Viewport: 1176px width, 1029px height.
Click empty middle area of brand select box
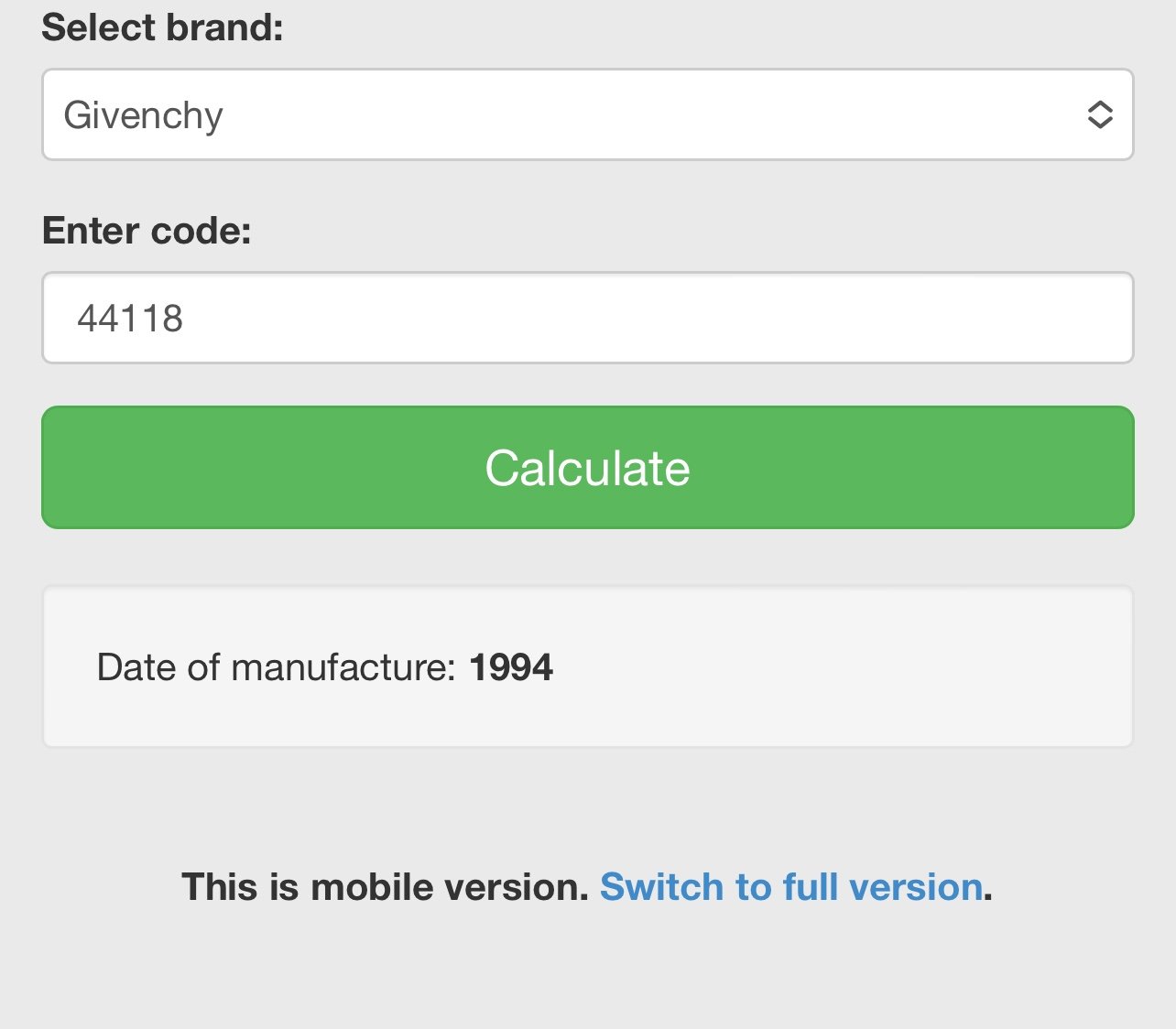tap(641, 114)
